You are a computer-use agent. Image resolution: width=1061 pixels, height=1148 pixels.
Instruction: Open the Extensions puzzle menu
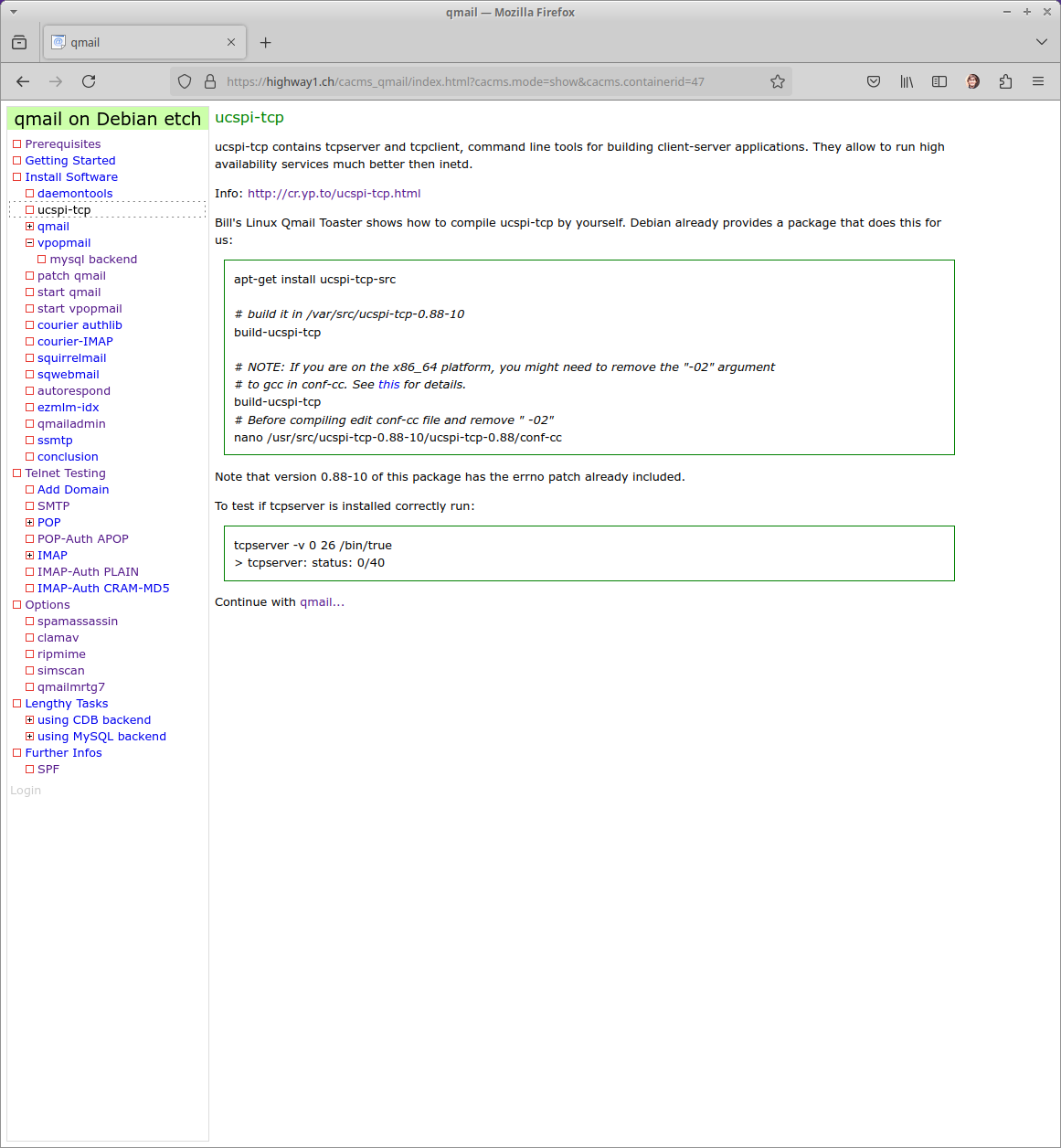1005,81
